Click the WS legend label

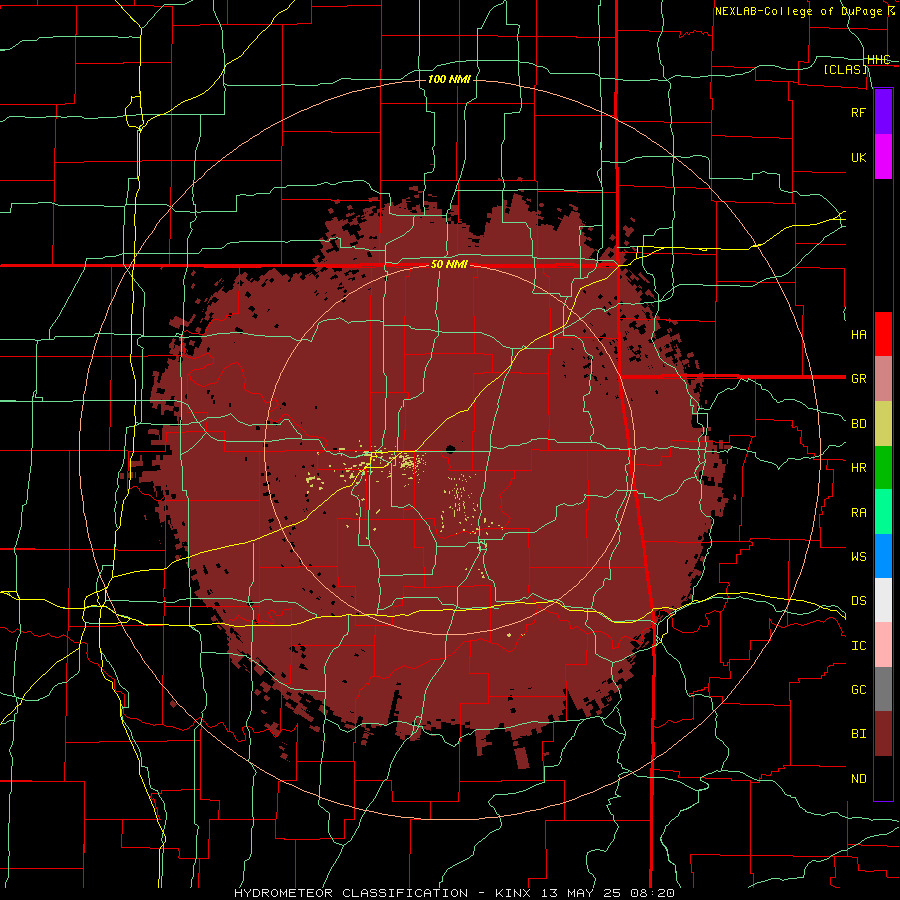859,557
